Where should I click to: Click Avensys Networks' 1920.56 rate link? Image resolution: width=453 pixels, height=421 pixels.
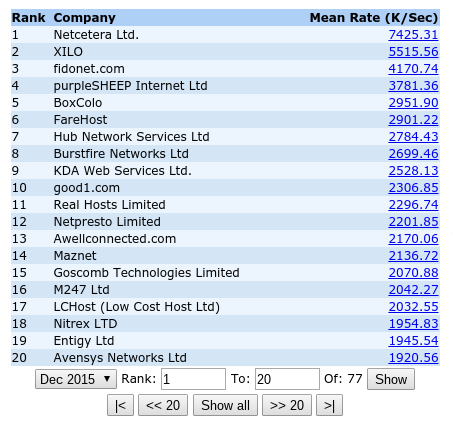(x=413, y=358)
